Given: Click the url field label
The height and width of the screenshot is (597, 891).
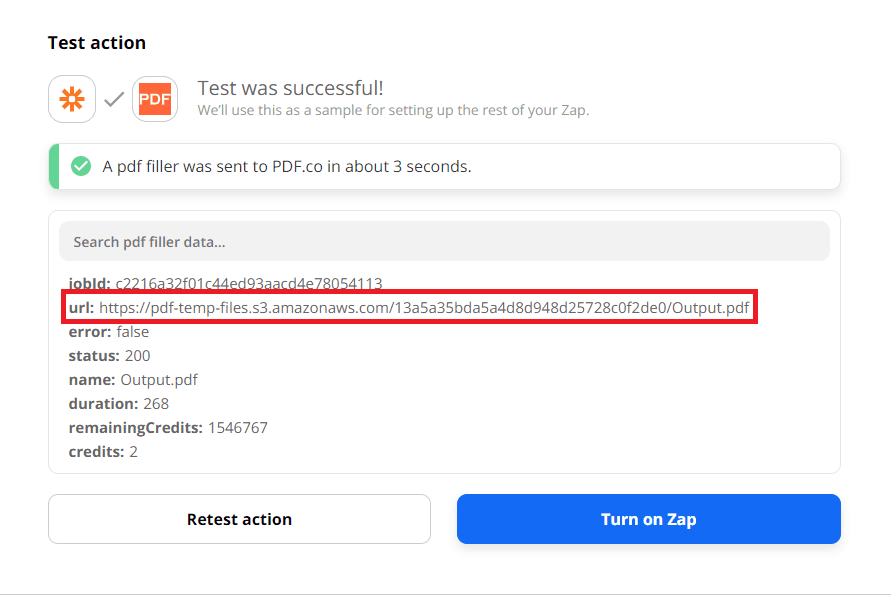Looking at the screenshot, I should pyautogui.click(x=81, y=308).
